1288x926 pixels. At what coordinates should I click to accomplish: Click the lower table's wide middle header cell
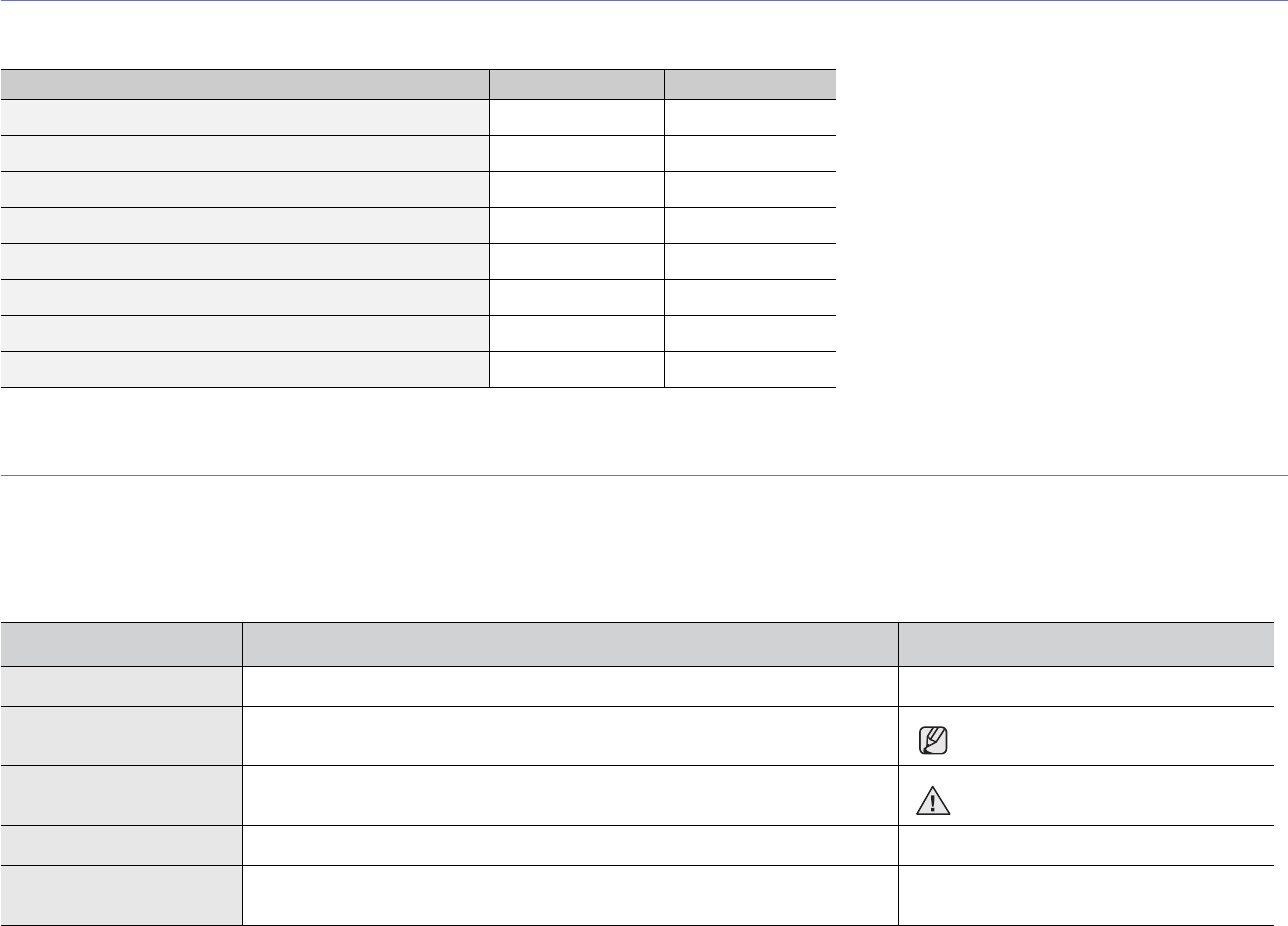point(569,644)
